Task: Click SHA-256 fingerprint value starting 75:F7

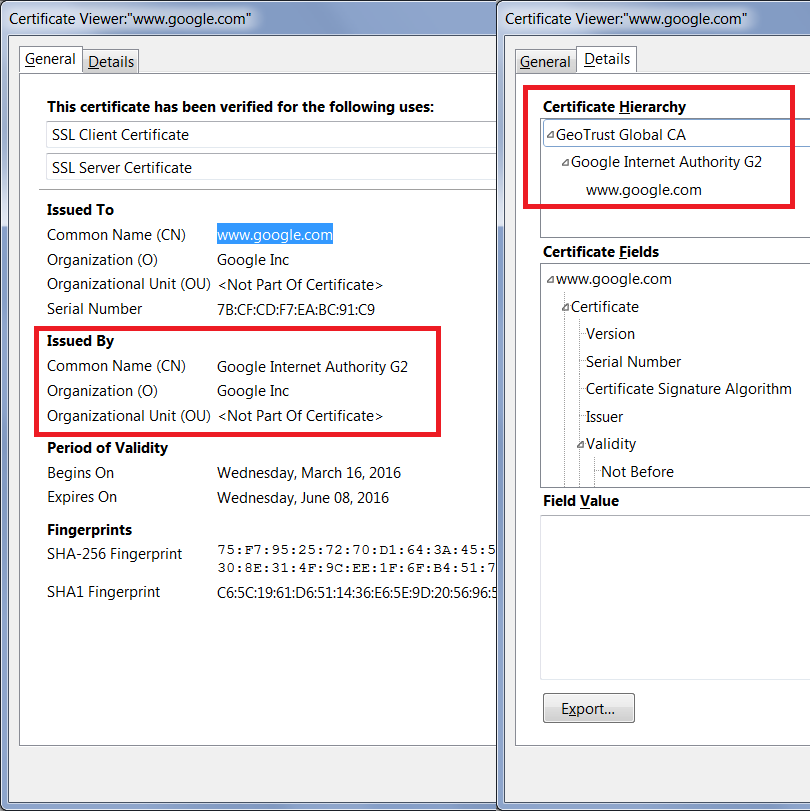Action: point(356,558)
